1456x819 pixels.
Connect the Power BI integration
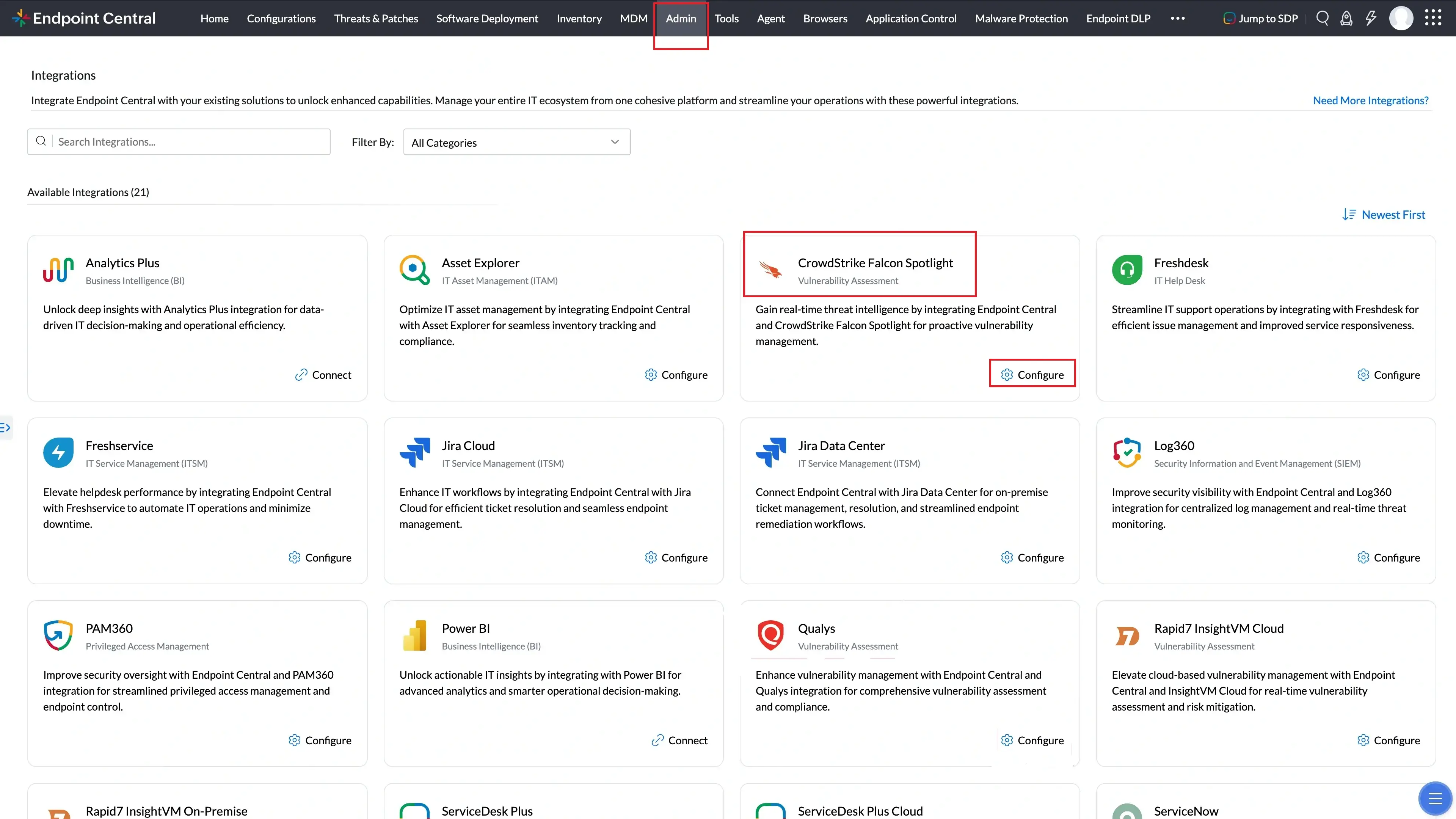(x=679, y=740)
